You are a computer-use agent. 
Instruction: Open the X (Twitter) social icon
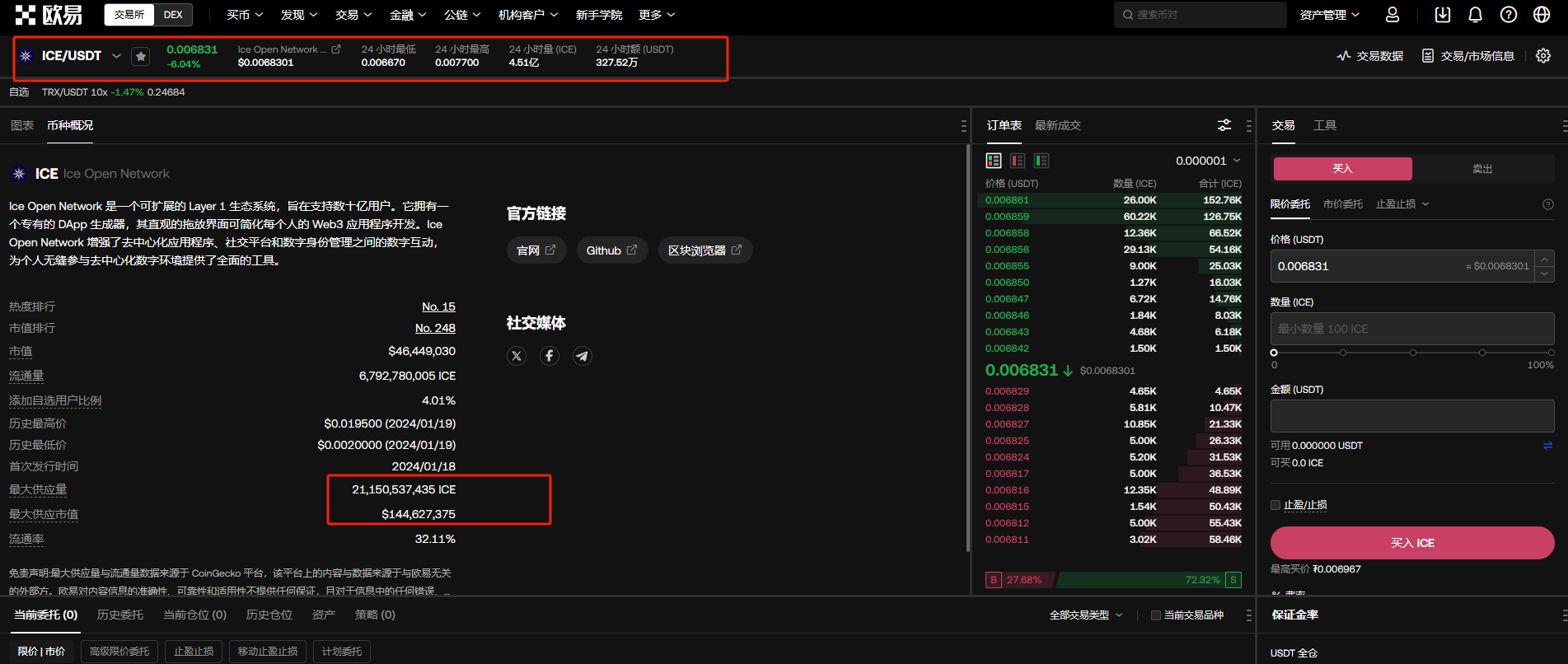coord(517,356)
